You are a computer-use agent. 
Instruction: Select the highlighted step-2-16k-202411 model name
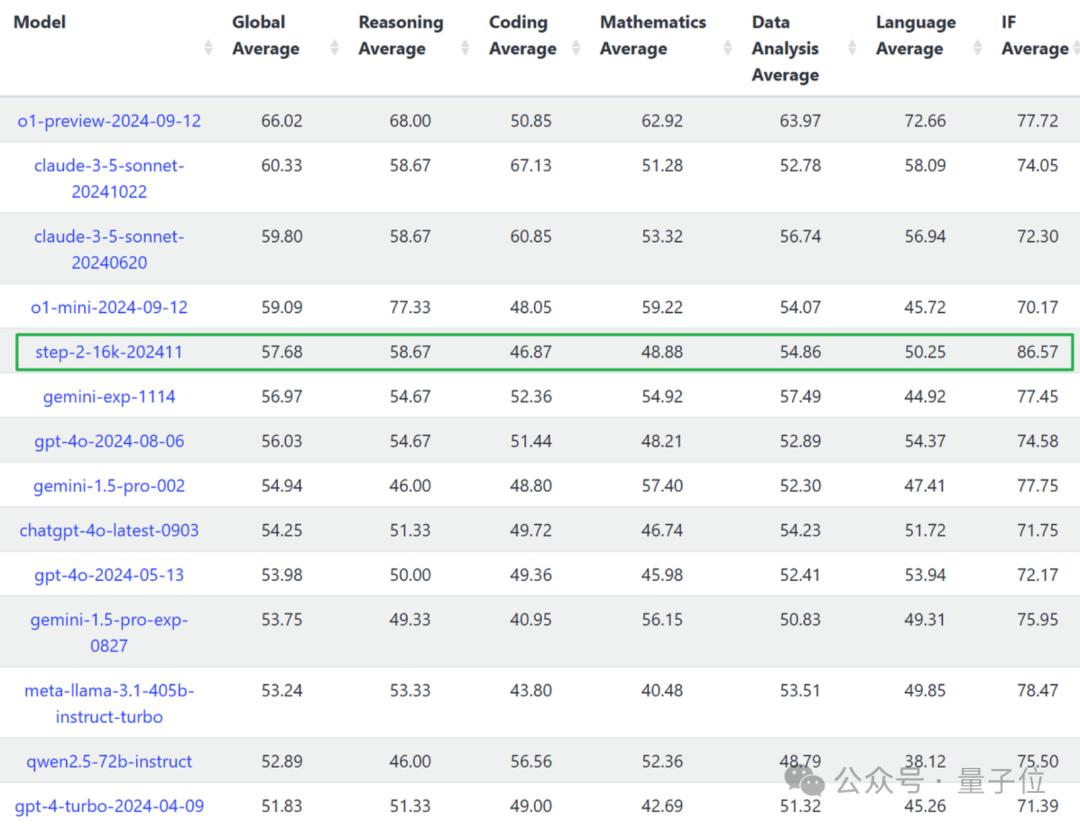tap(109, 352)
